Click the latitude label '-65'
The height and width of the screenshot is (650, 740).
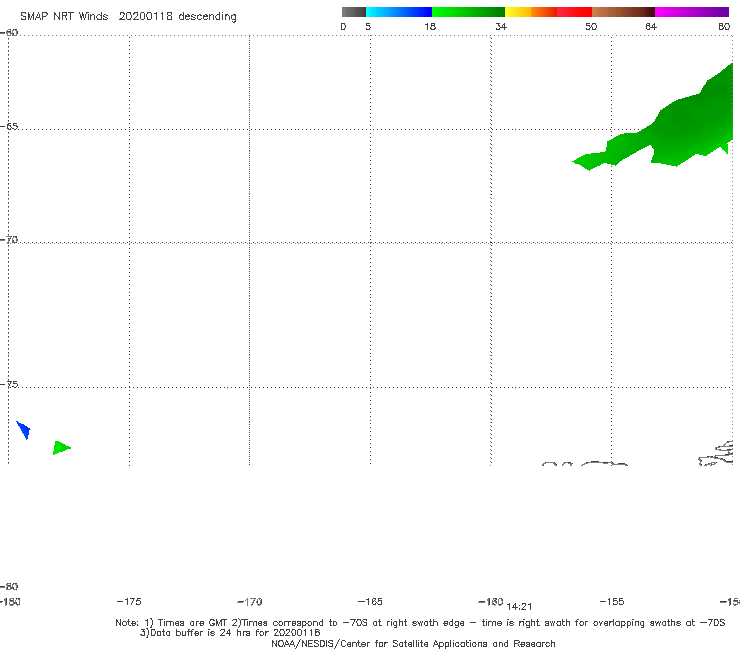9,127
